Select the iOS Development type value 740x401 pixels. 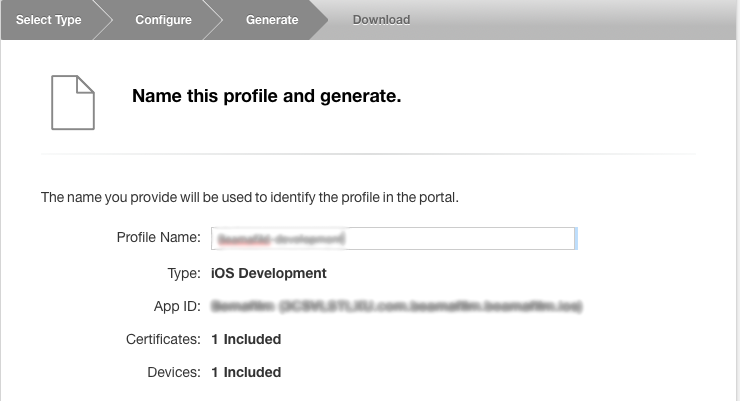click(268, 272)
